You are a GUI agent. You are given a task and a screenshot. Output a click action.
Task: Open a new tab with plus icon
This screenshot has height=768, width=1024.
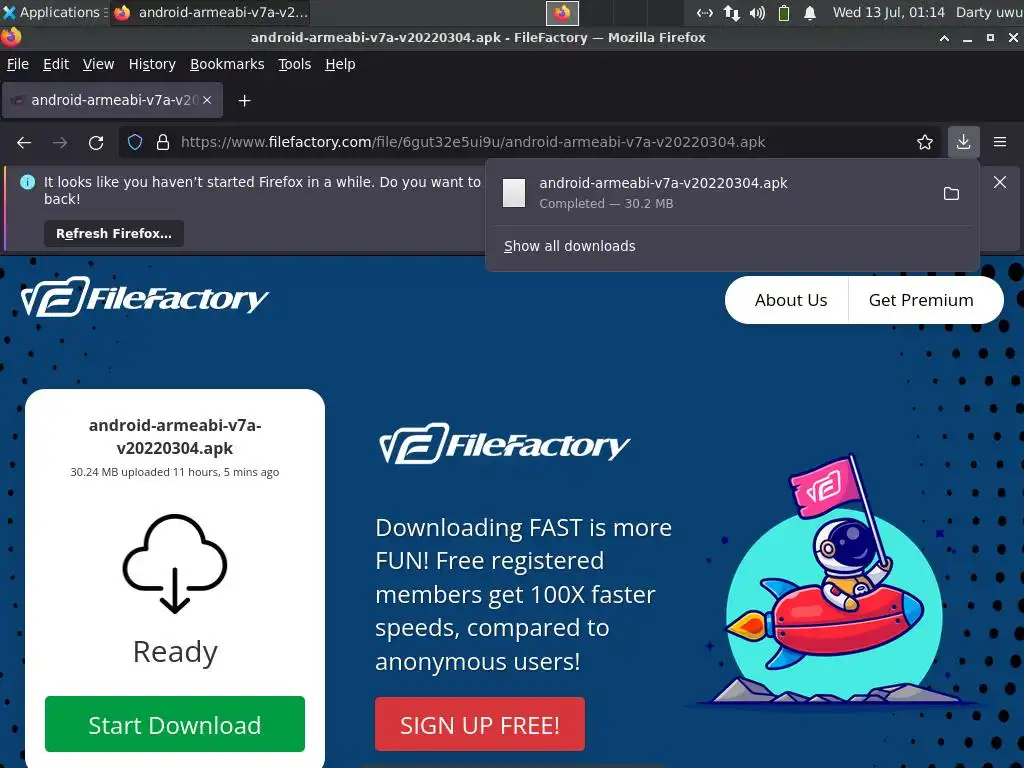point(244,101)
